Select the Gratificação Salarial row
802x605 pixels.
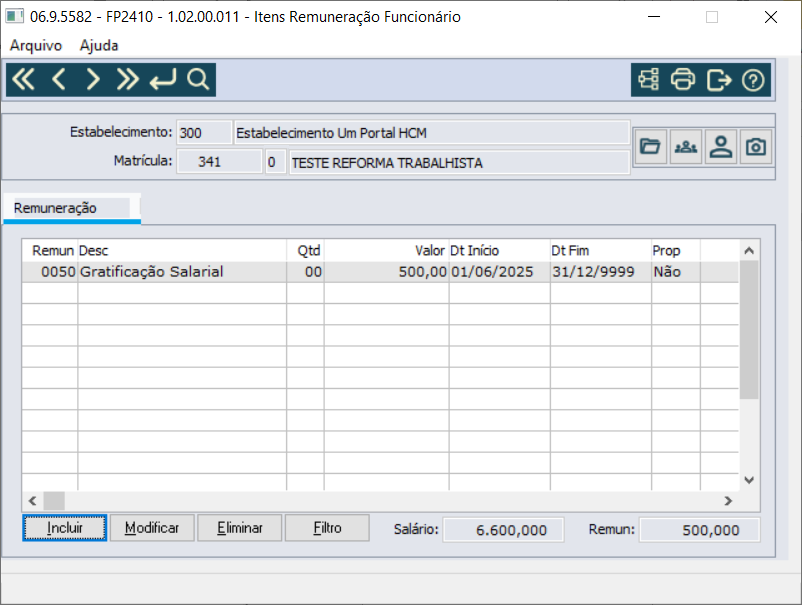(380, 272)
